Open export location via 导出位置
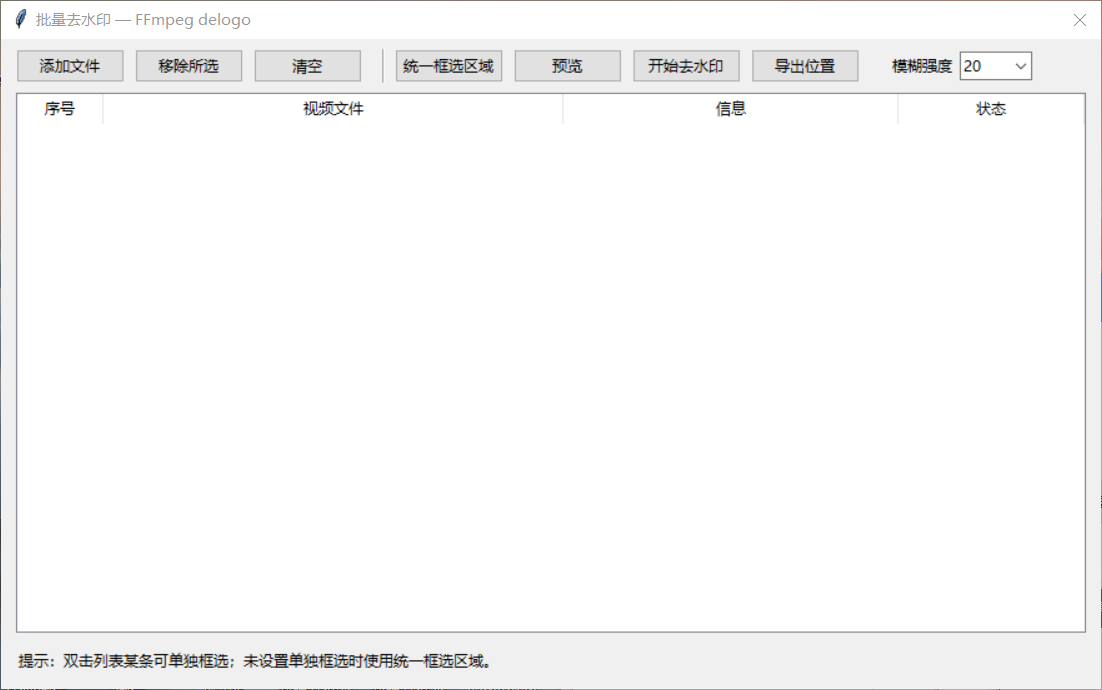This screenshot has width=1102, height=690. (804, 66)
